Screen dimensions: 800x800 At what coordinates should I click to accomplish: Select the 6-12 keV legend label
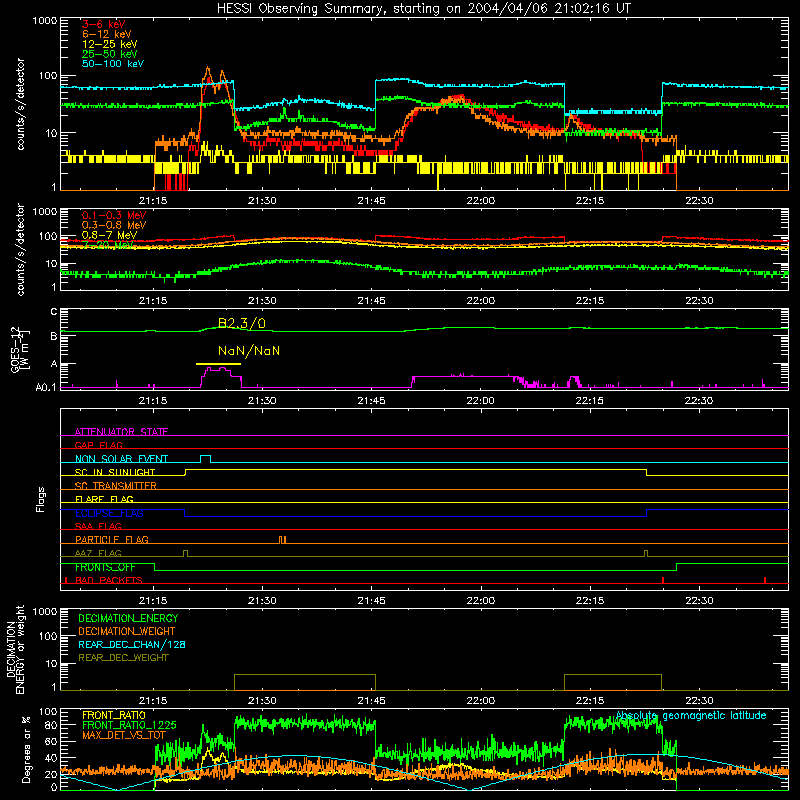[106, 34]
